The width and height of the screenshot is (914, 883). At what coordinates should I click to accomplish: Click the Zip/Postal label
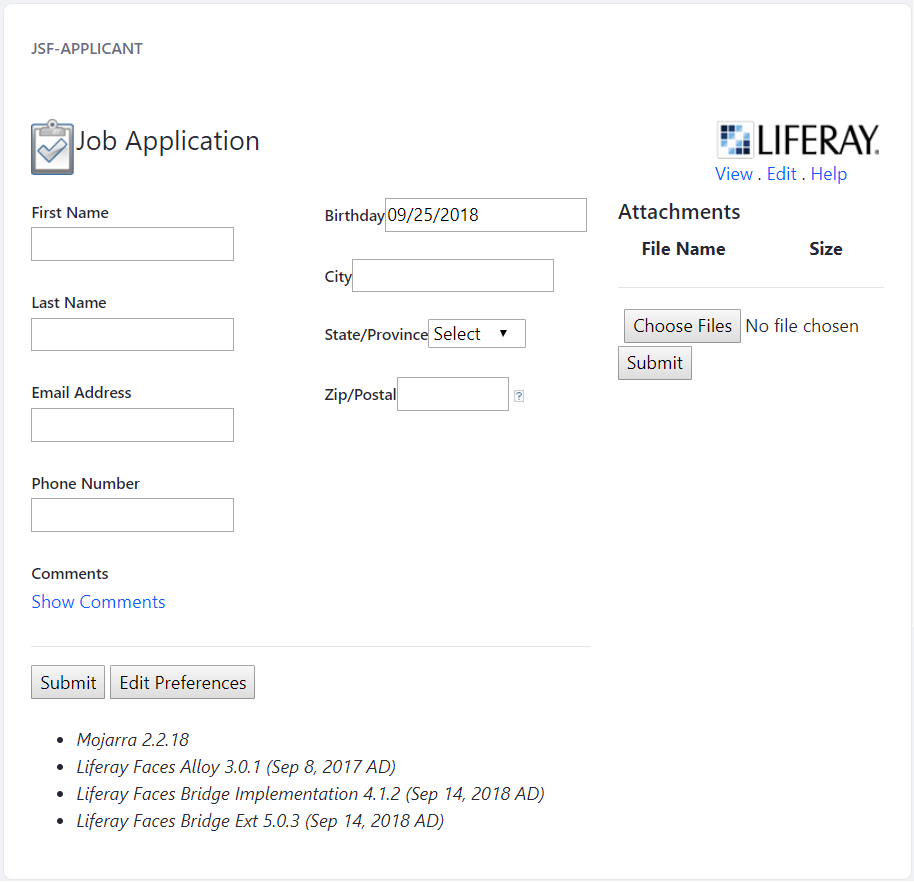[360, 395]
